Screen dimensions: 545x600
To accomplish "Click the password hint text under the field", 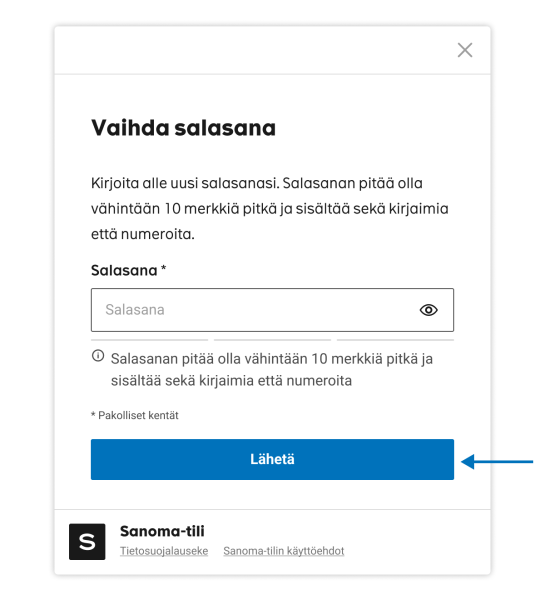I will [x=272, y=370].
